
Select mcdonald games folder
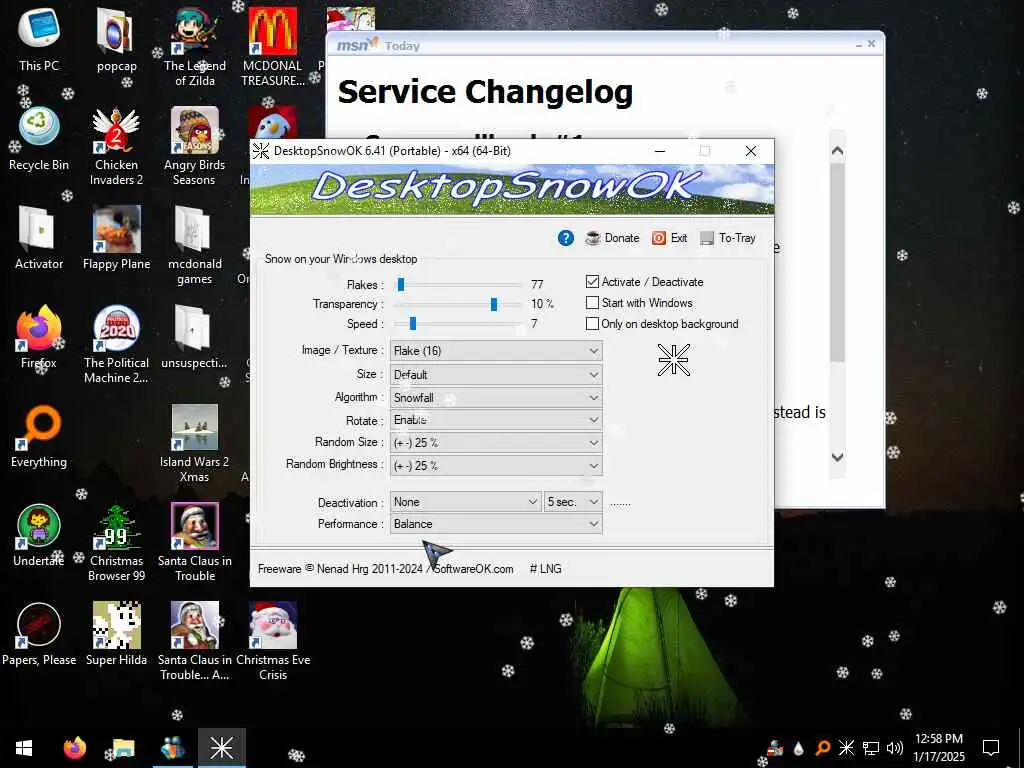coord(195,246)
